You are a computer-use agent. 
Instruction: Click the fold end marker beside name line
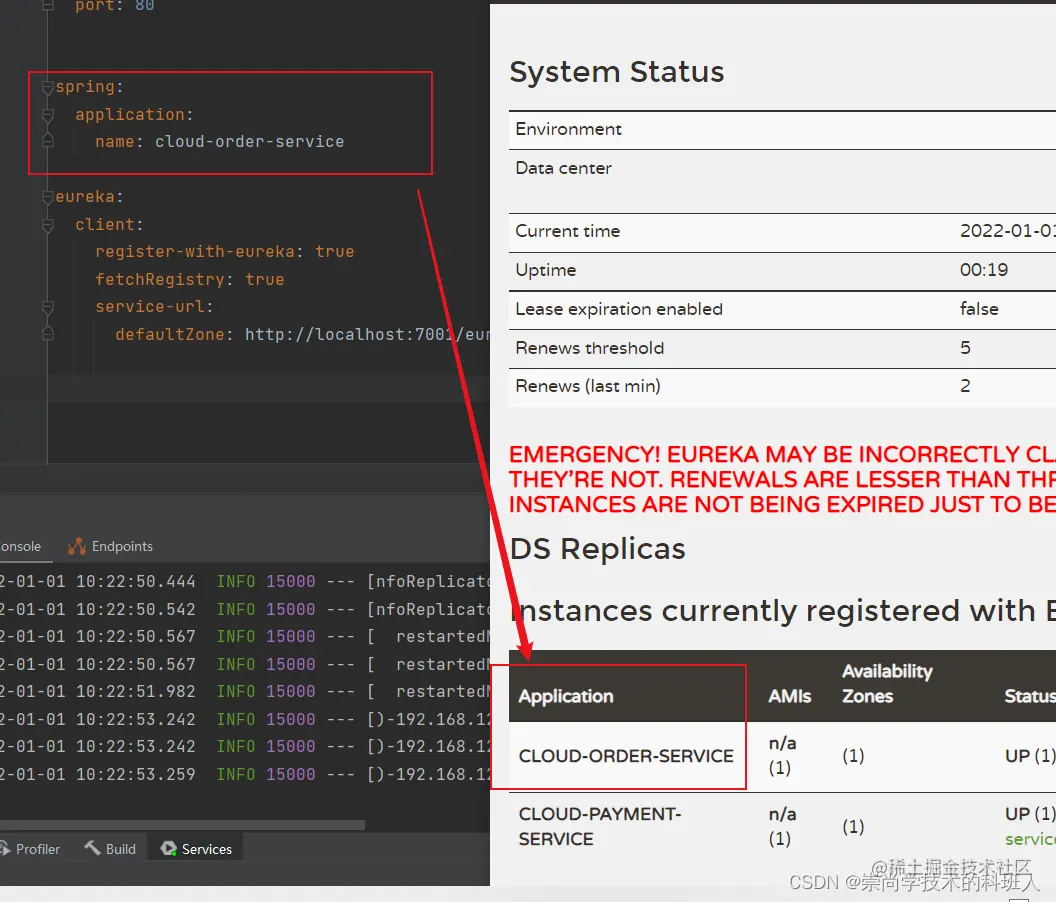coord(48,141)
